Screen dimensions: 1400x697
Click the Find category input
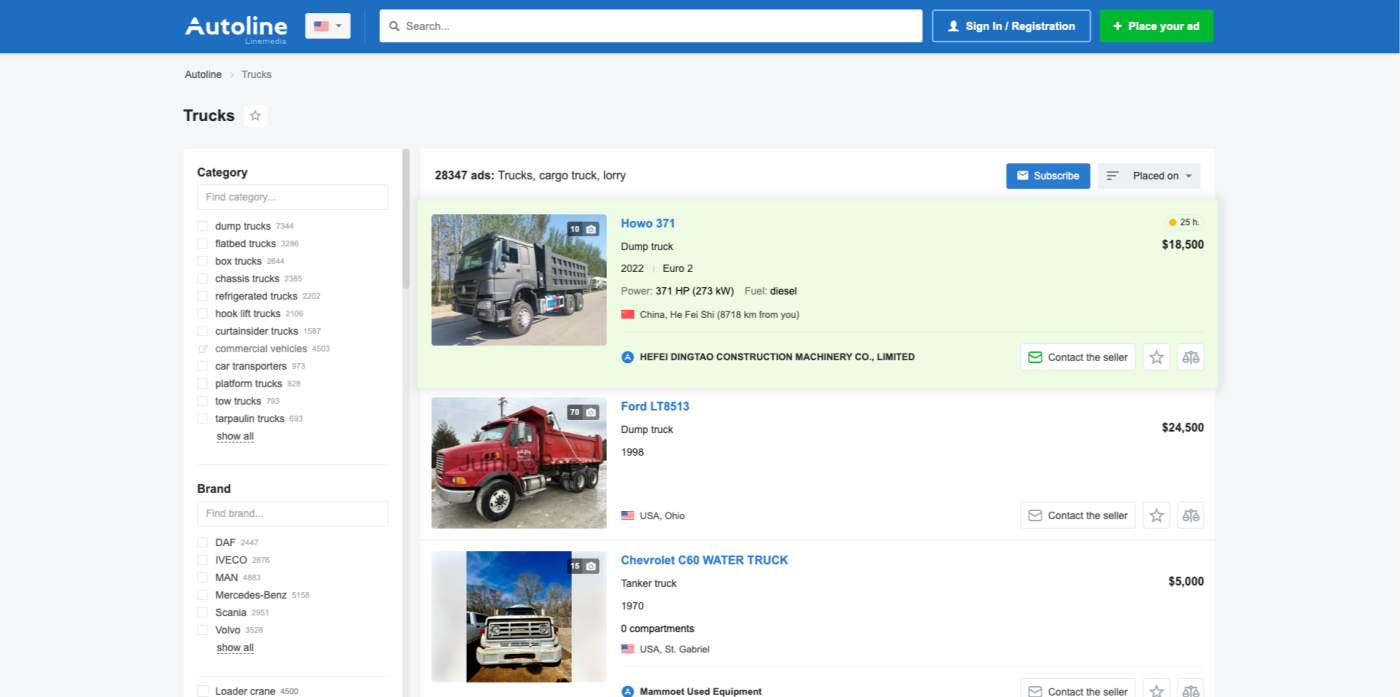tap(292, 197)
